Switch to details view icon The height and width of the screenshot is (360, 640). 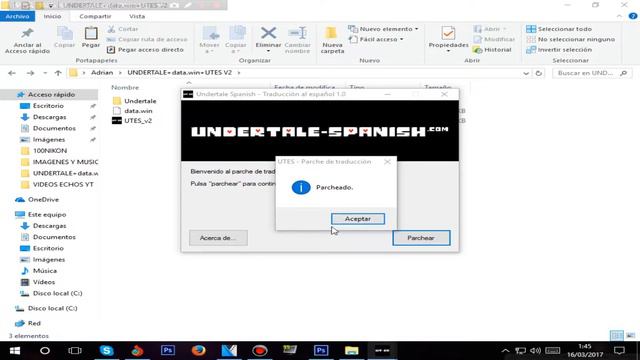[x=617, y=336]
